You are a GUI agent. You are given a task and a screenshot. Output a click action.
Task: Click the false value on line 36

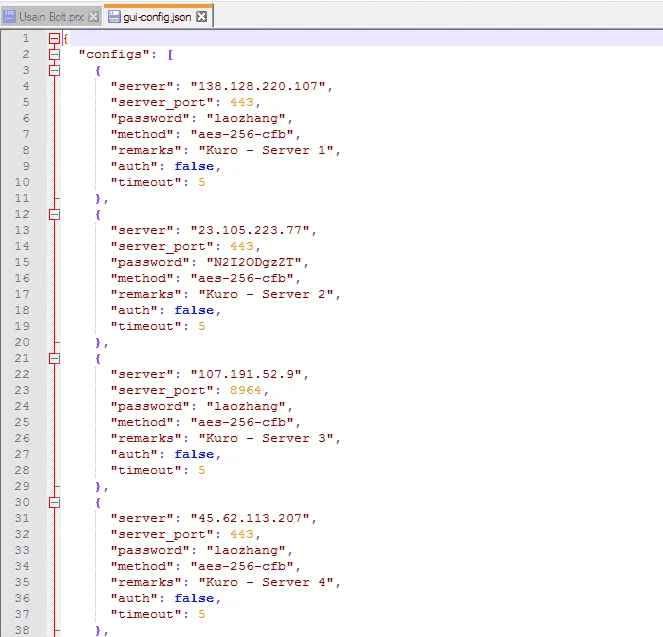[x=194, y=599]
